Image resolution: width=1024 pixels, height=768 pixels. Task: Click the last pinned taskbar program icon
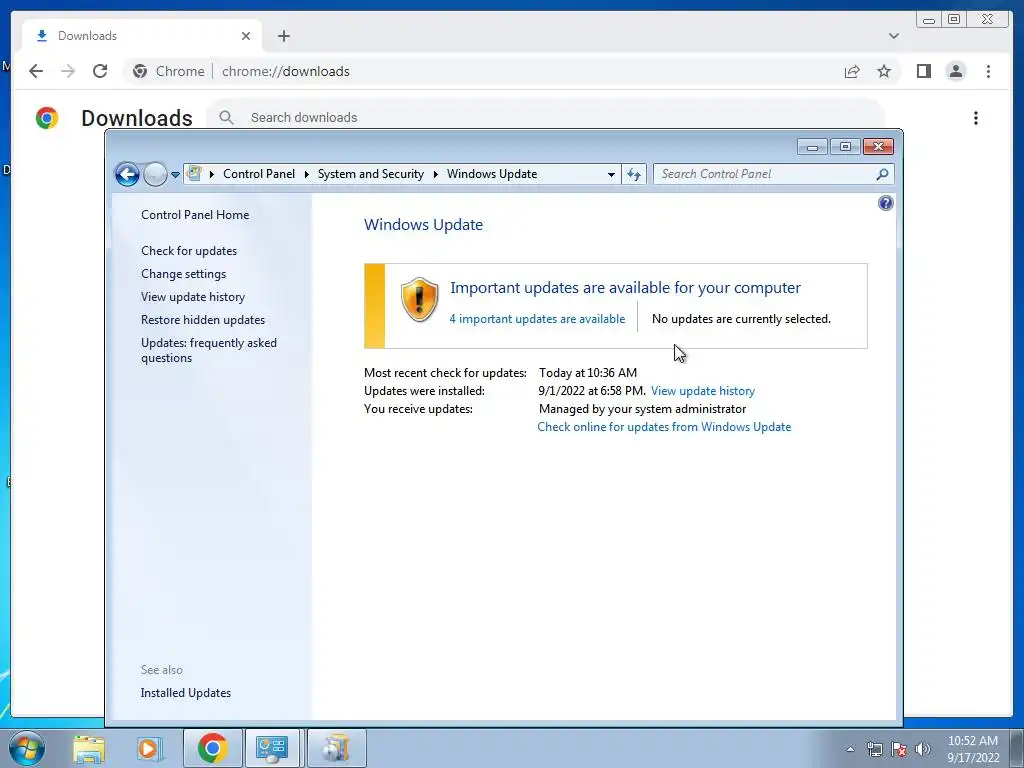pyautogui.click(x=336, y=748)
